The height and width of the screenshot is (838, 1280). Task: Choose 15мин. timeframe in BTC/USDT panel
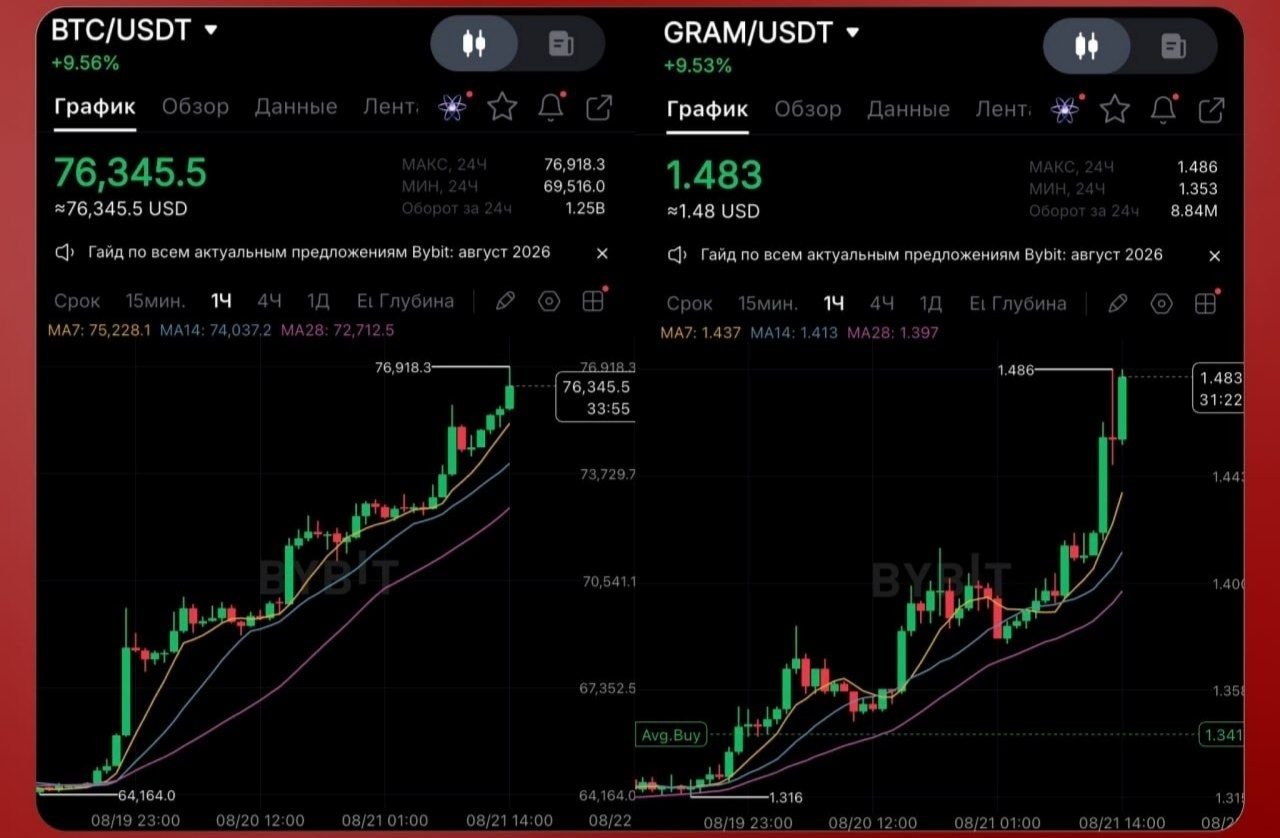[x=155, y=301]
